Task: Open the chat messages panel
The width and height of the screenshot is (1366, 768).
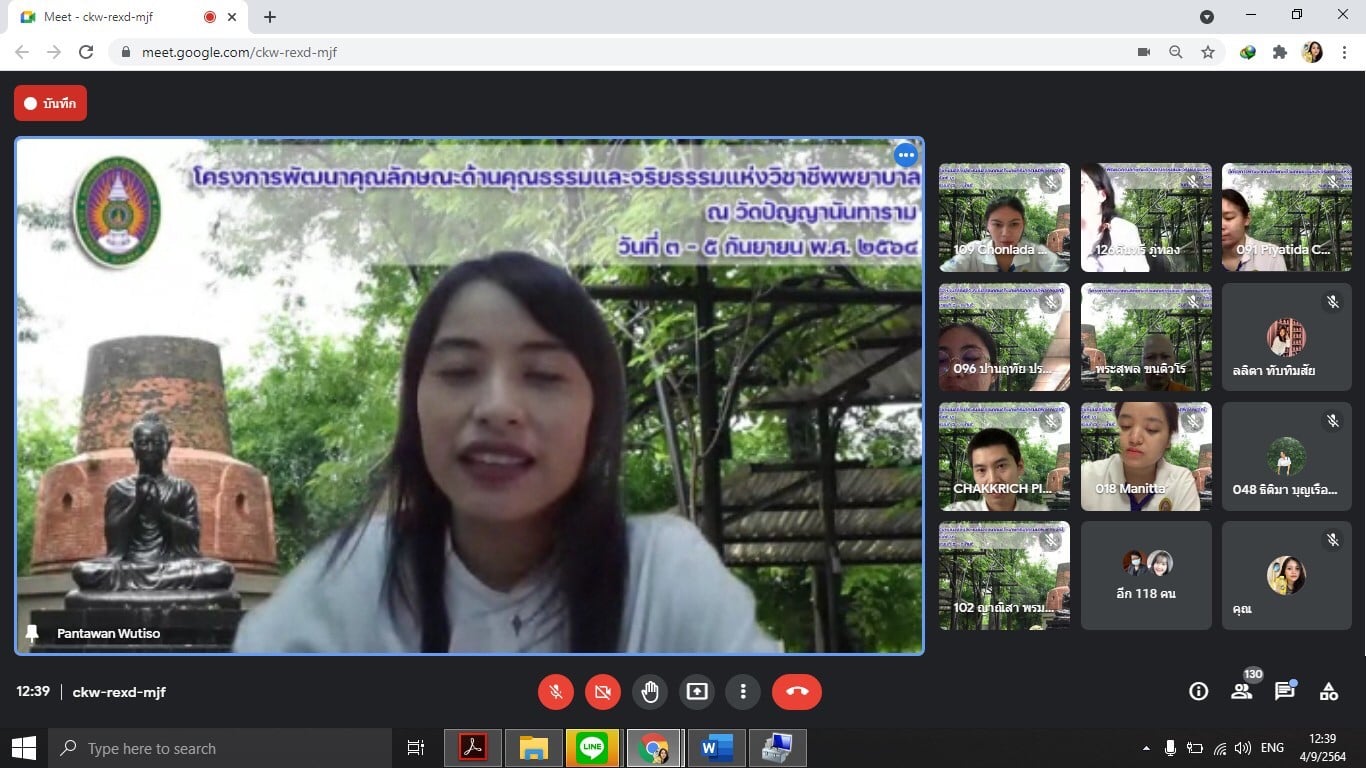Action: click(1285, 691)
